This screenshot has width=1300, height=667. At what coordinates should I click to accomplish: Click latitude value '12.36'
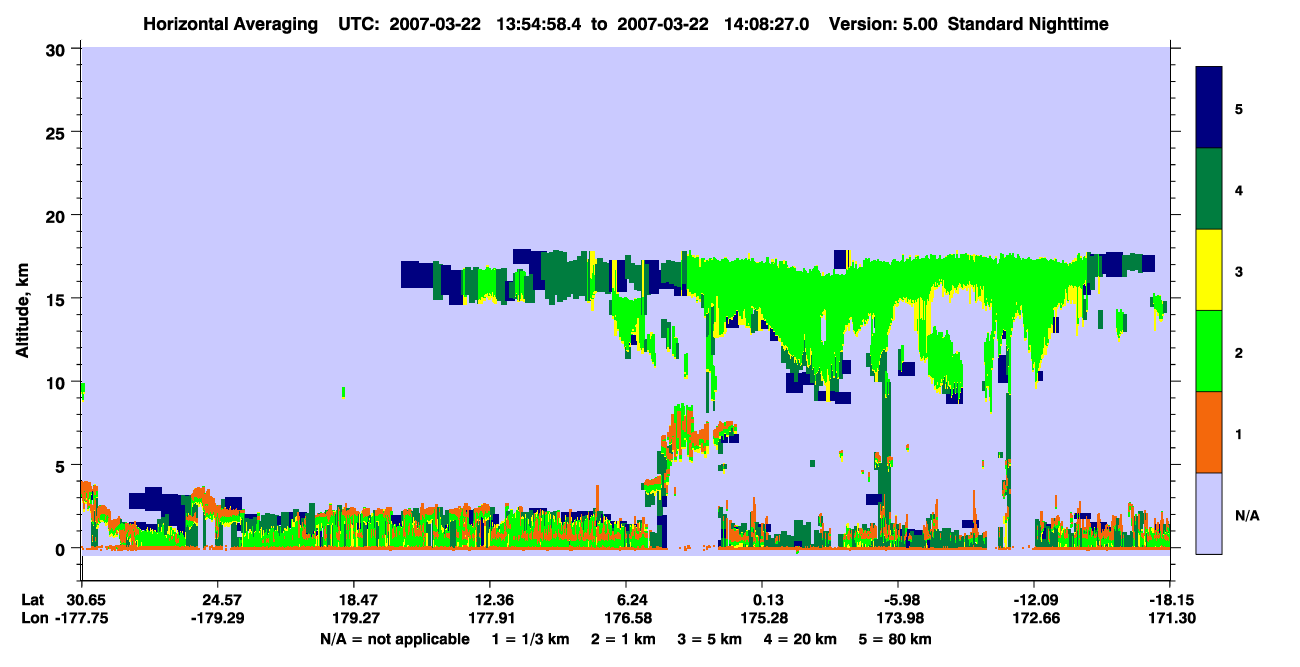click(x=490, y=600)
